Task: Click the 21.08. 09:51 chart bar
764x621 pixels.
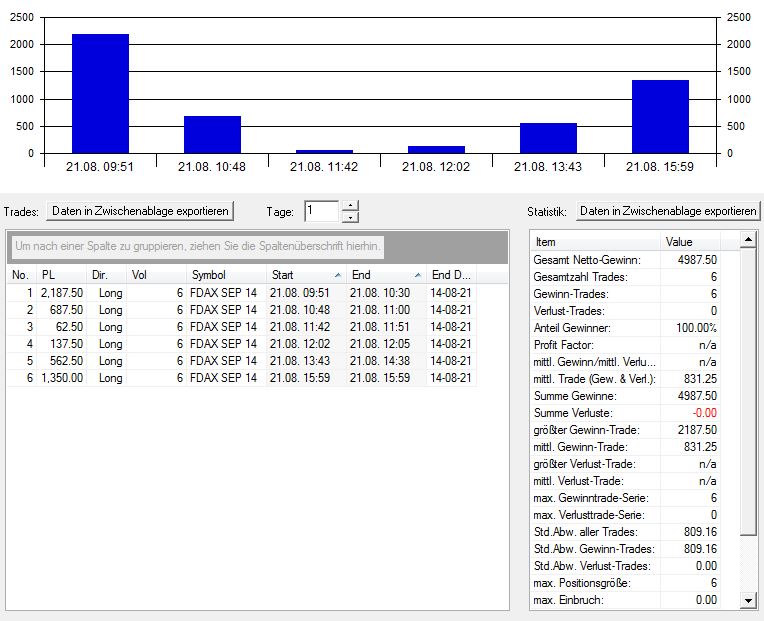Action: pos(100,94)
